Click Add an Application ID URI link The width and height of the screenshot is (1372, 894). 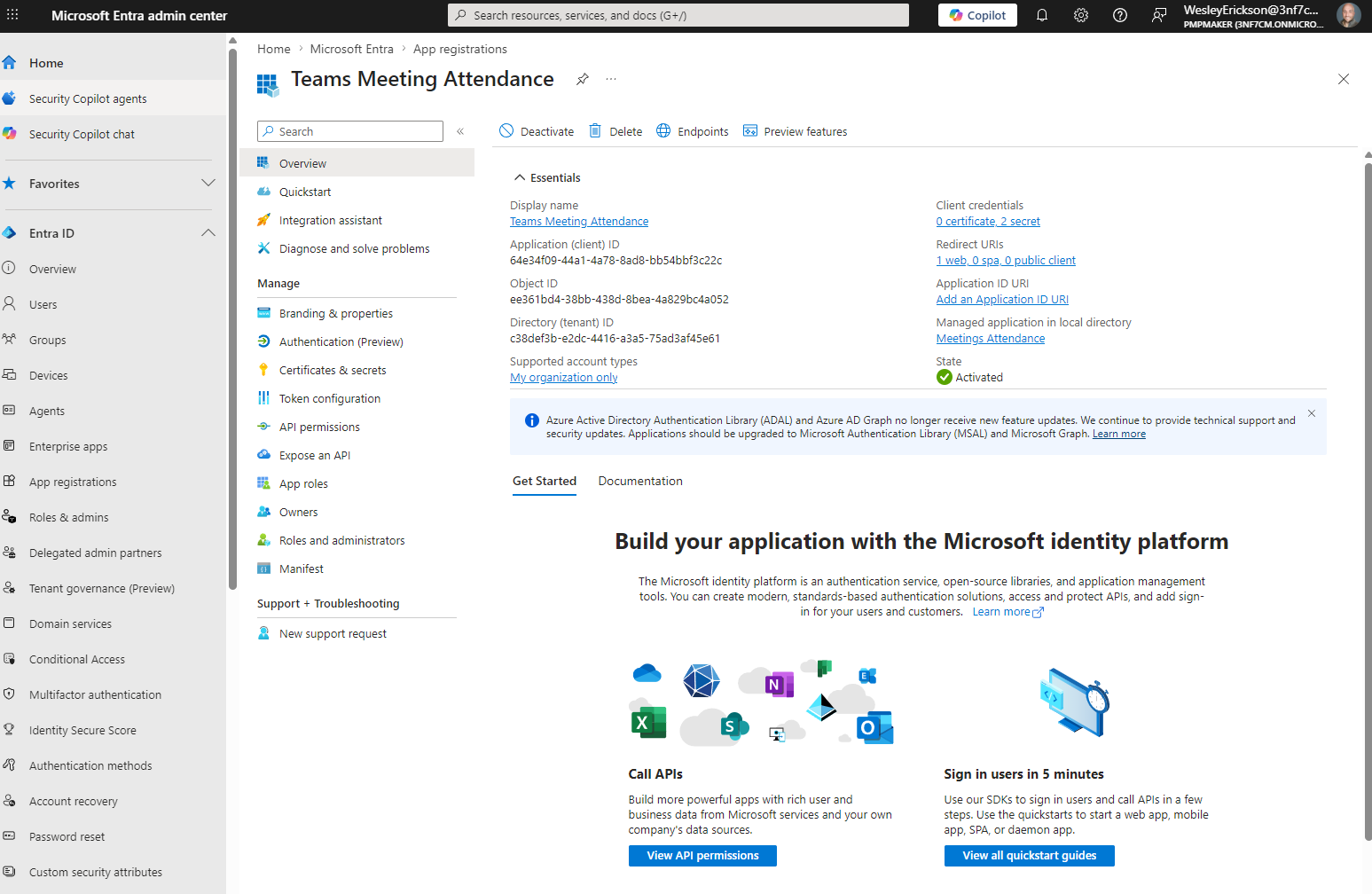[x=1002, y=300]
